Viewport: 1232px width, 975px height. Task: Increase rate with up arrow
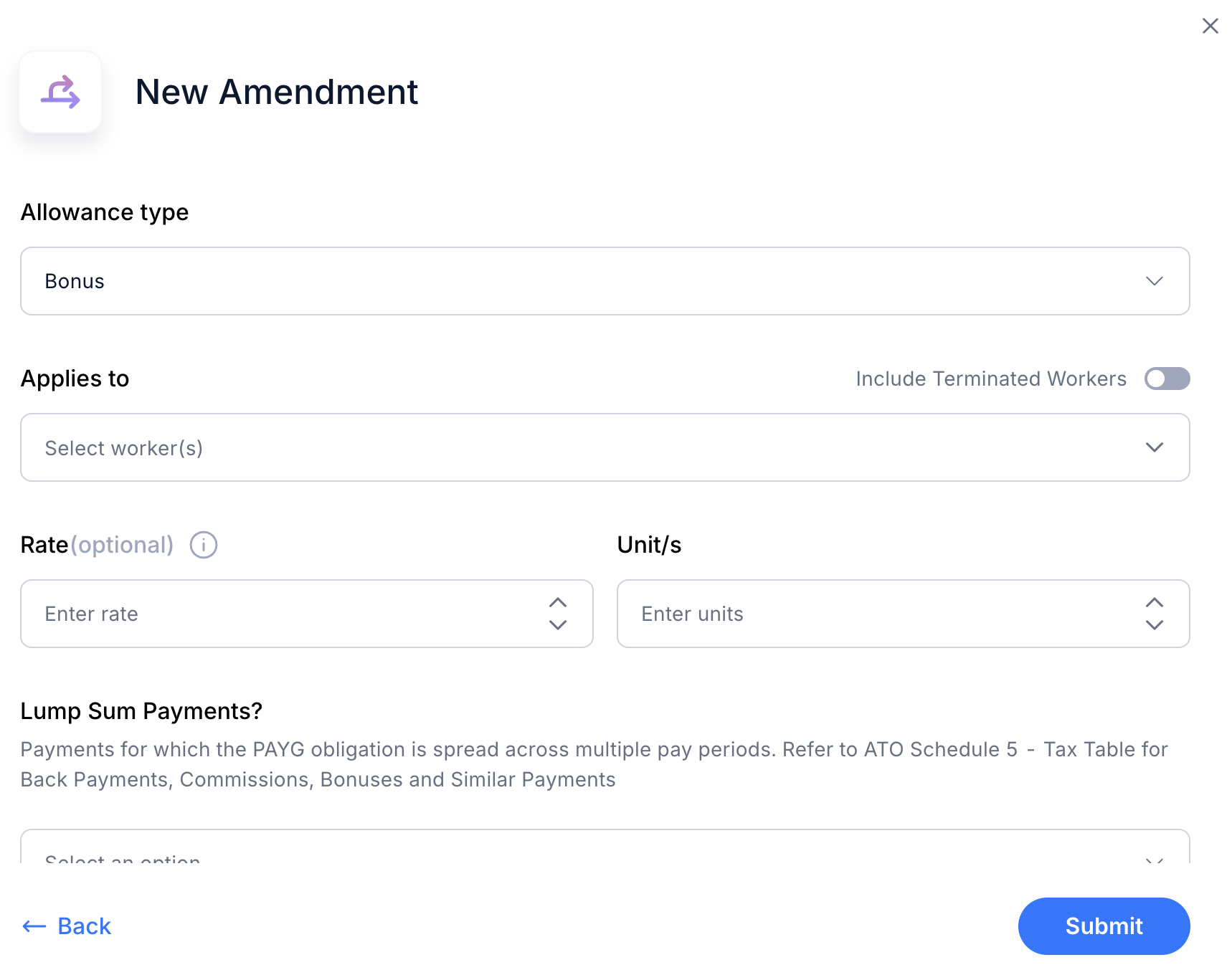coord(558,602)
